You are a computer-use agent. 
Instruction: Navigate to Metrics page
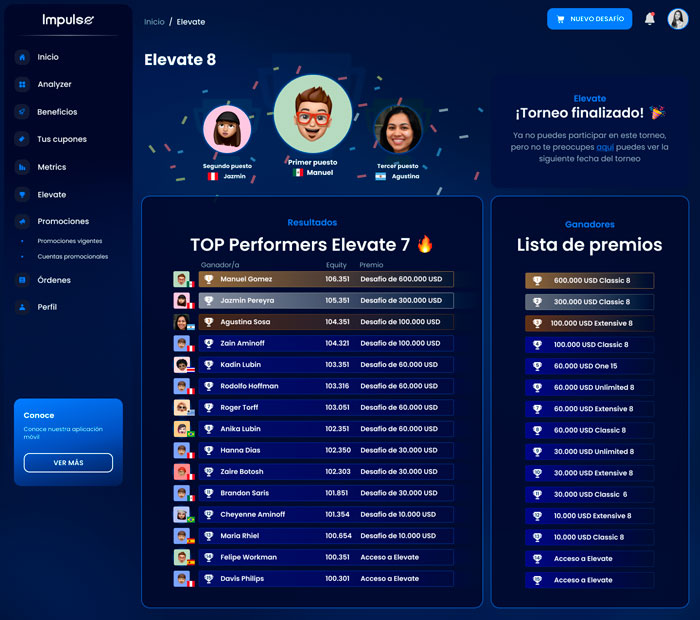[52, 167]
